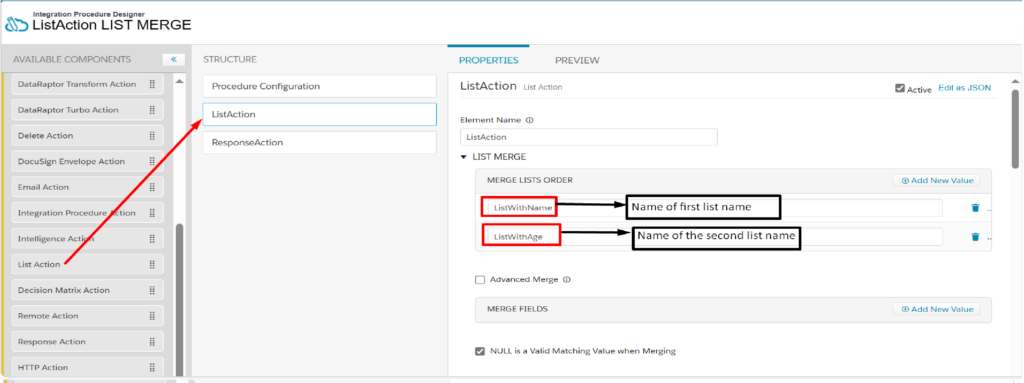Collapse the LIST MERGE section
This screenshot has width=1024, height=383.
point(464,157)
